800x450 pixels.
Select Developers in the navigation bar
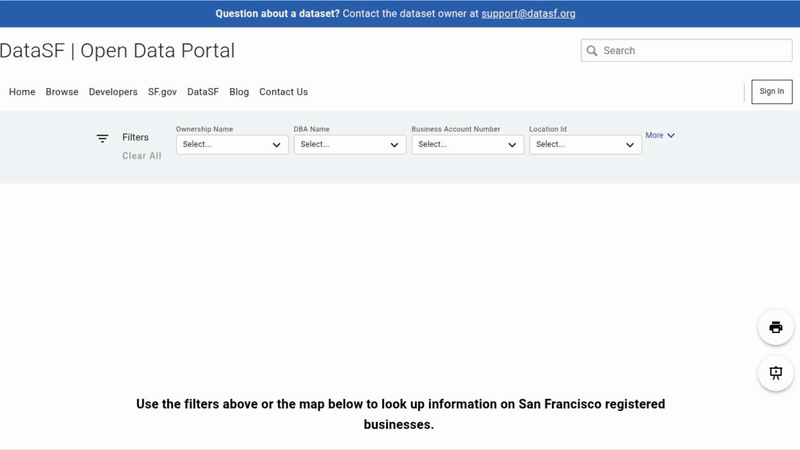(113, 92)
